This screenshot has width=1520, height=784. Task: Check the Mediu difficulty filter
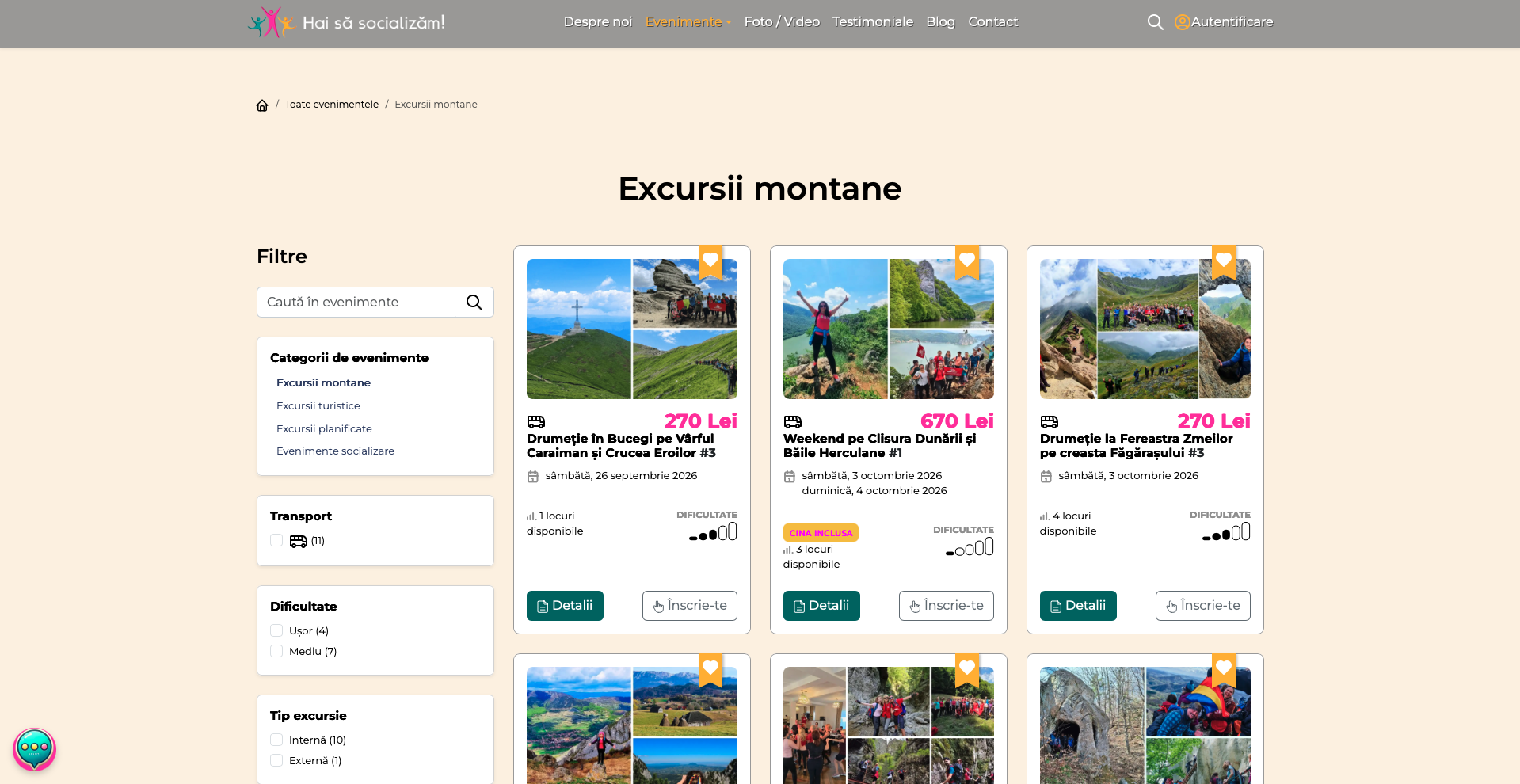276,651
